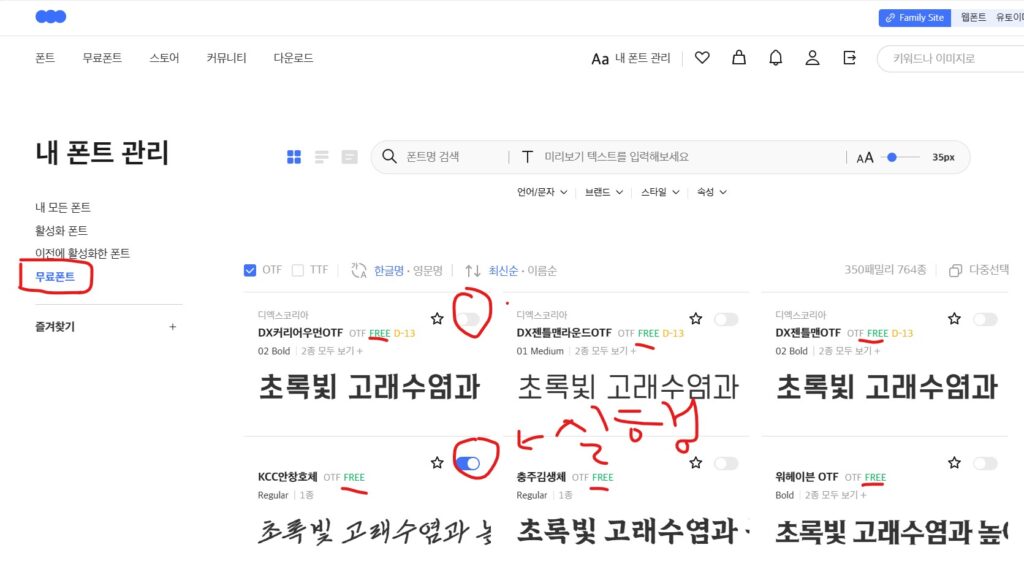Viewport: 1024px width, 561px height.
Task: Expand DX젠틀맨OTF 2종 모두 보기
Action: pyautogui.click(x=850, y=351)
